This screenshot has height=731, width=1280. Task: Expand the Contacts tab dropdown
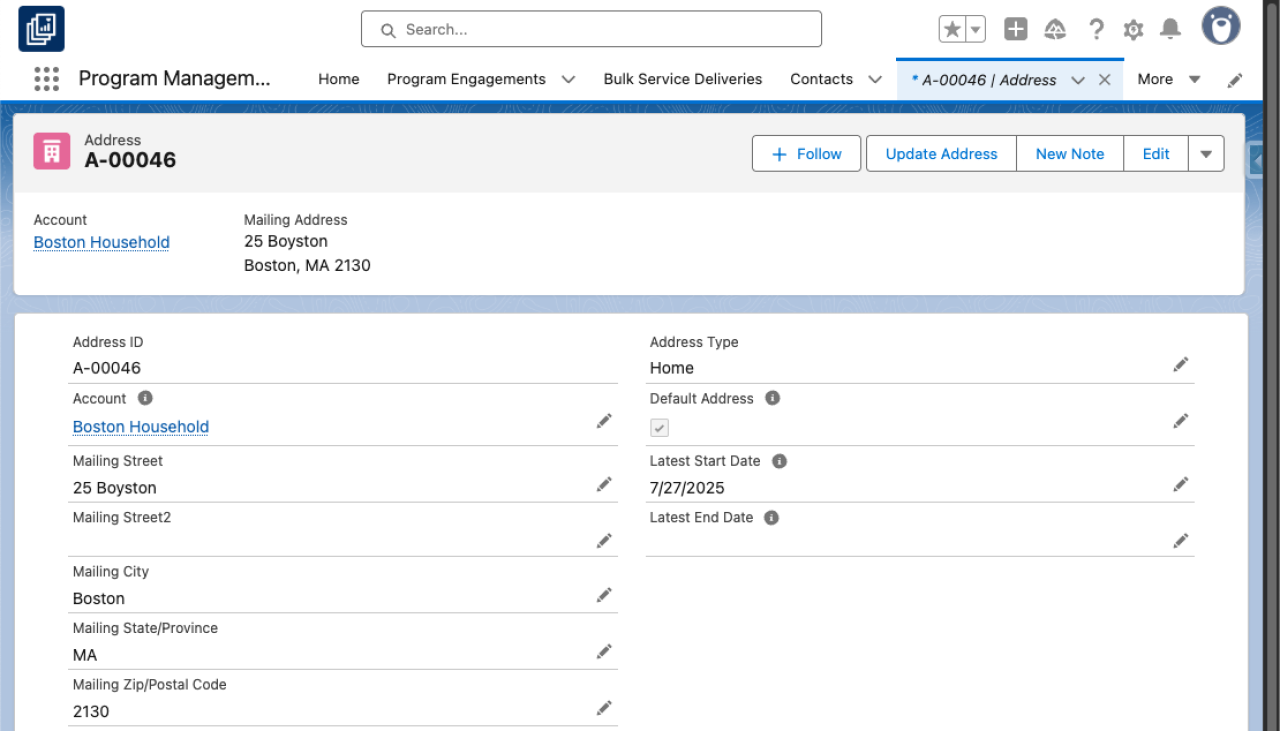tap(874, 79)
